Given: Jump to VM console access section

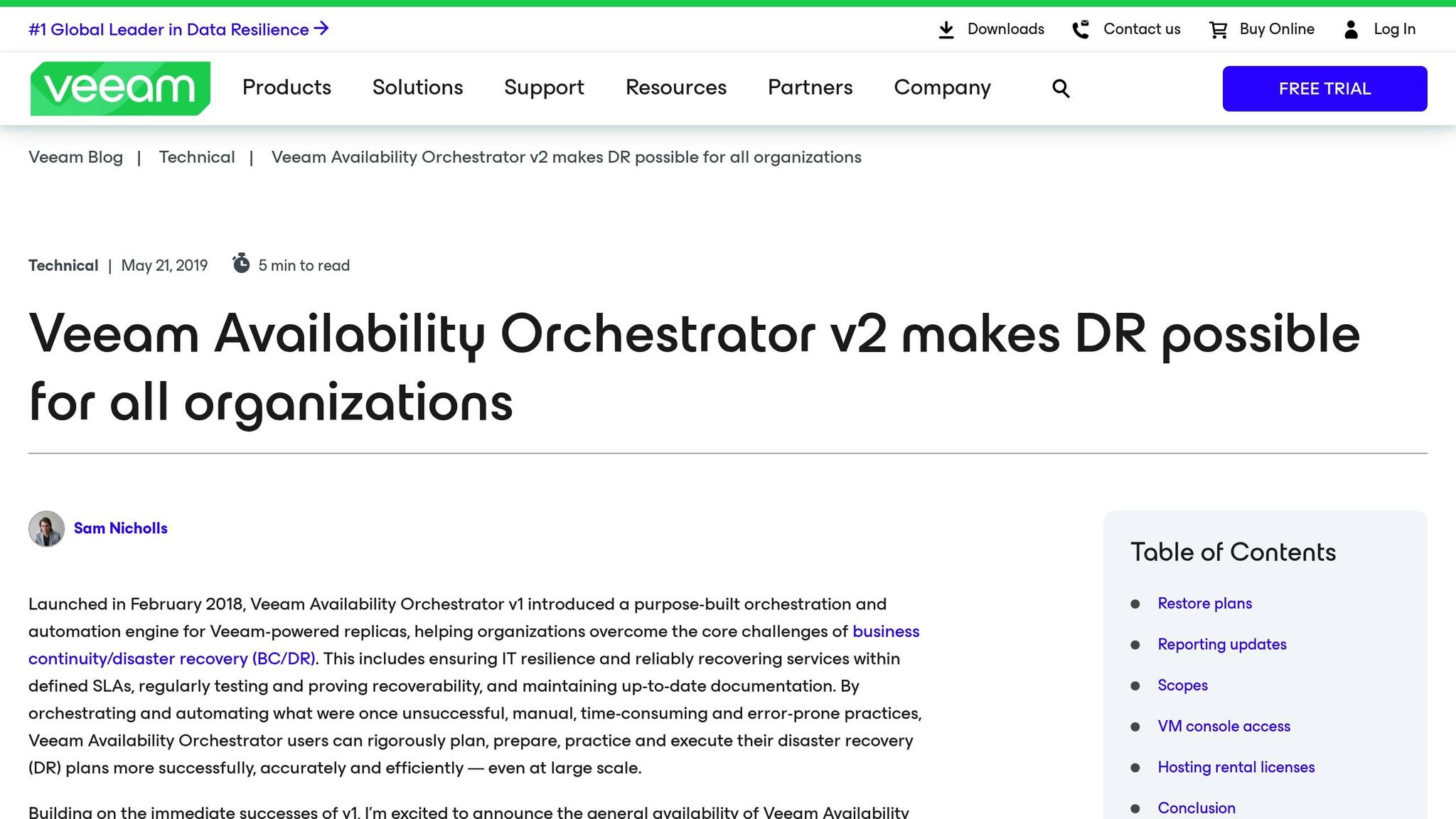Looking at the screenshot, I should [1224, 727].
